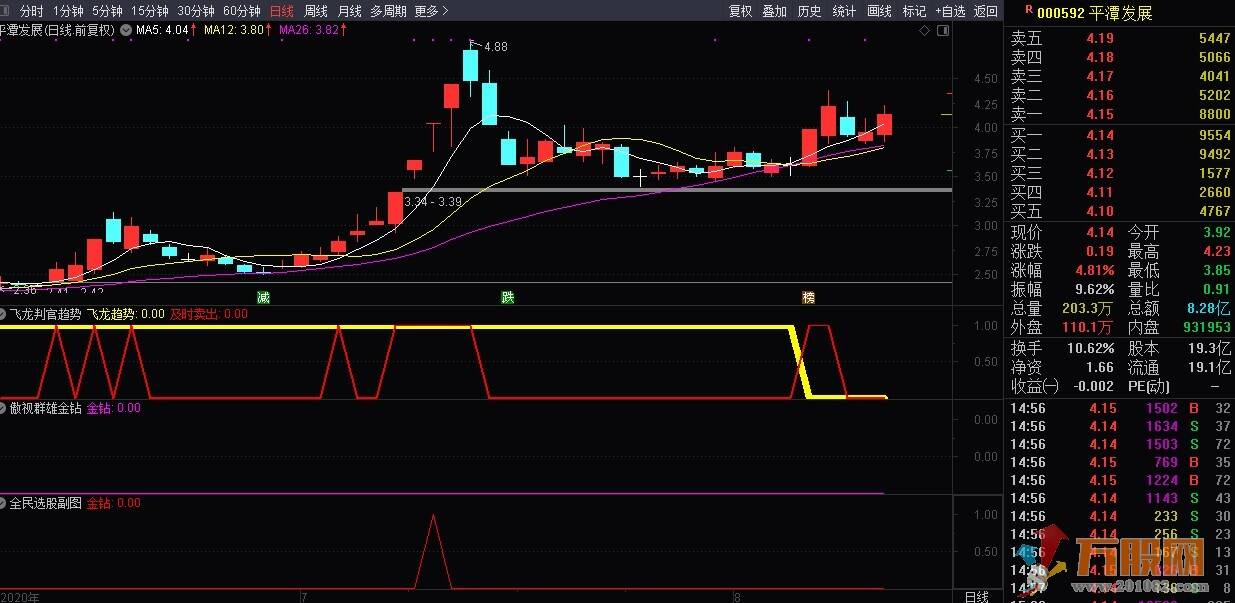The width and height of the screenshot is (1235, 603).
Task: Click the stock name 平潭发展 in quote panel
Action: 1122,13
